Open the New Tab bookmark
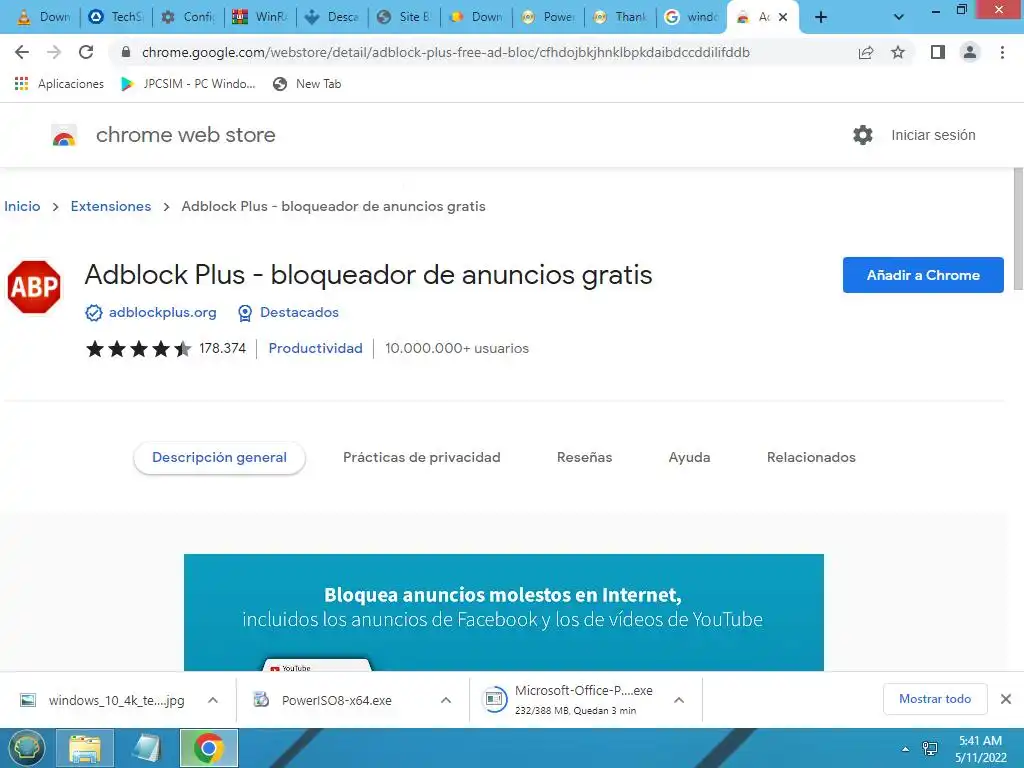This screenshot has width=1024, height=768. pyautogui.click(x=307, y=84)
